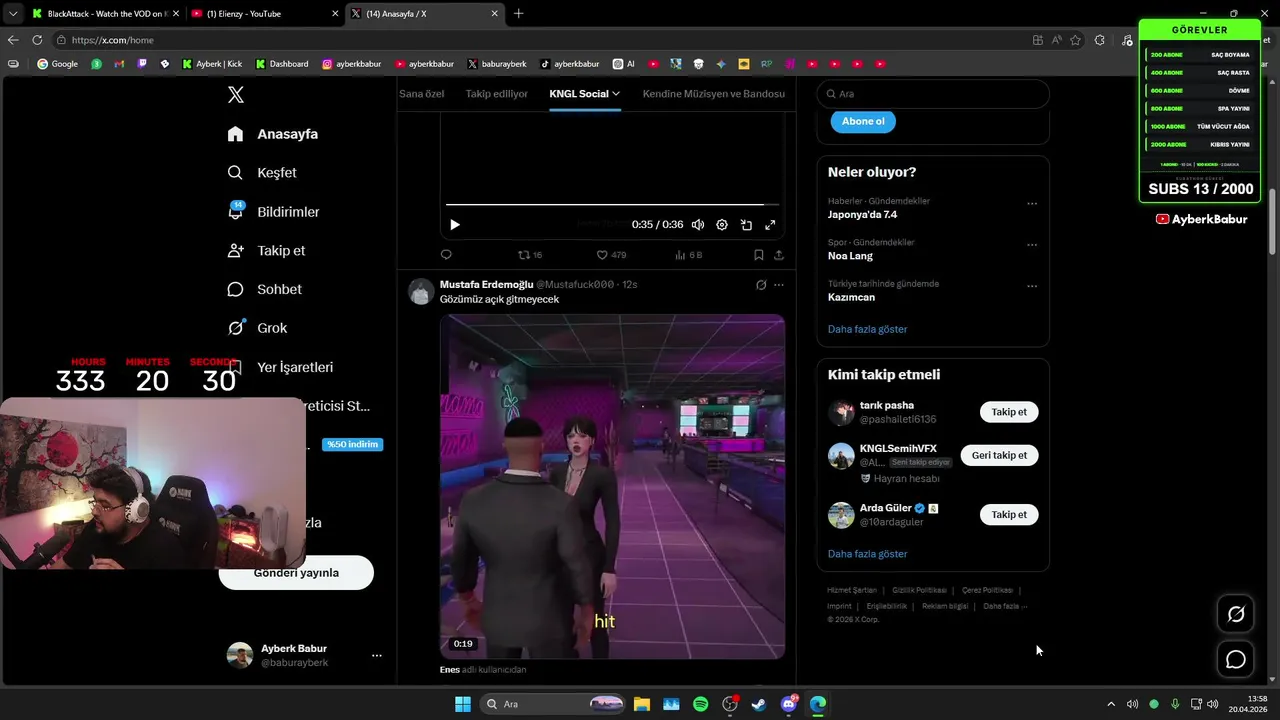
Task: Switch to Kendine Müzisyen ve Bandosu tab
Action: point(713,94)
